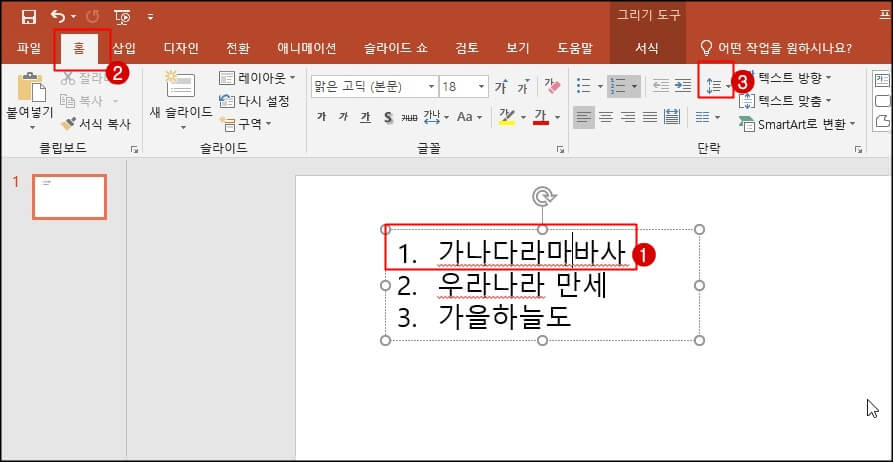The width and height of the screenshot is (893, 462).
Task: Toggle the numbered list button
Action: point(618,87)
